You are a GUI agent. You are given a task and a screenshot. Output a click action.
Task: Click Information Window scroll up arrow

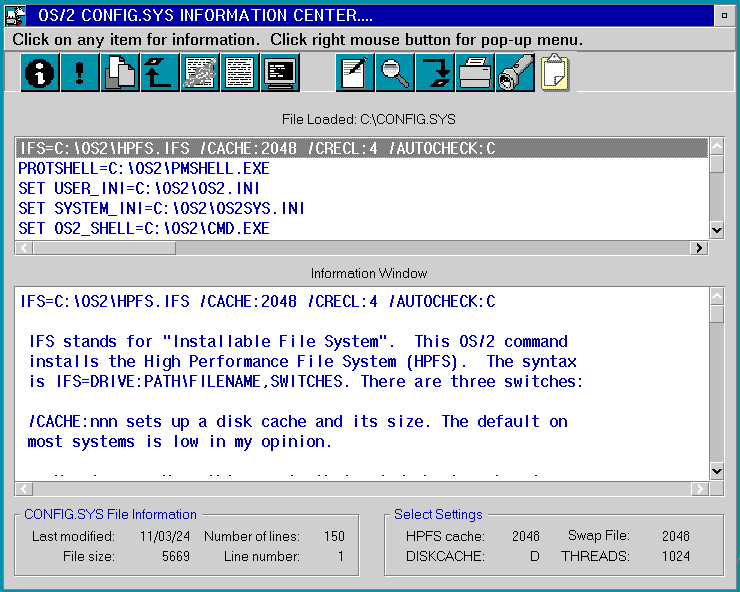coord(717,296)
